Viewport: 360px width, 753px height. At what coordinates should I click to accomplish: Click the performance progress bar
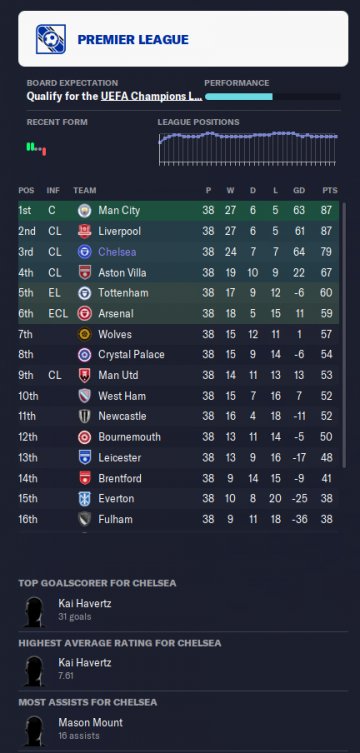pyautogui.click(x=272, y=97)
